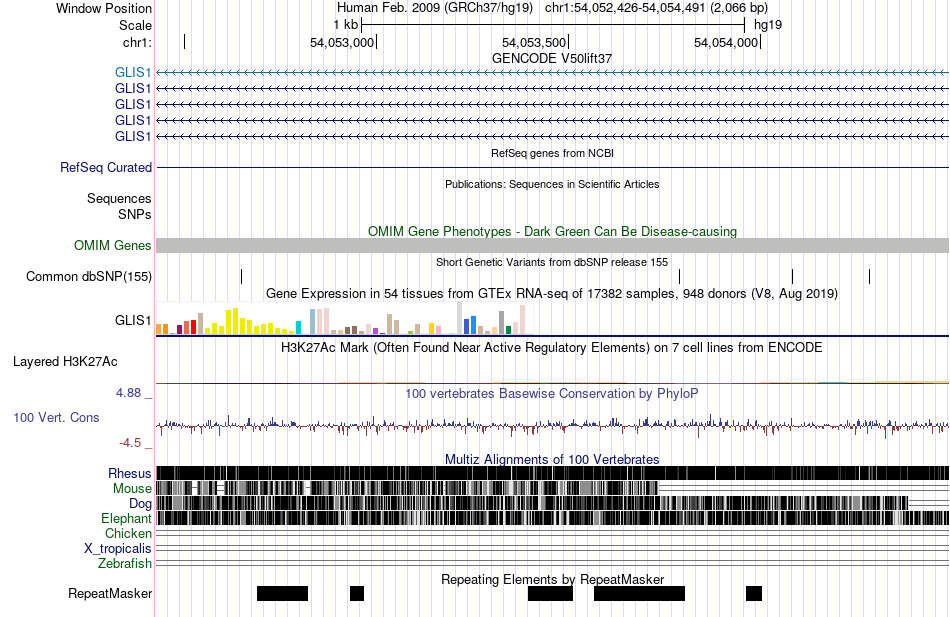Screen dimensions: 950x617
Task: Click the -4.5 PhyloP lower range value
Action: (x=130, y=443)
